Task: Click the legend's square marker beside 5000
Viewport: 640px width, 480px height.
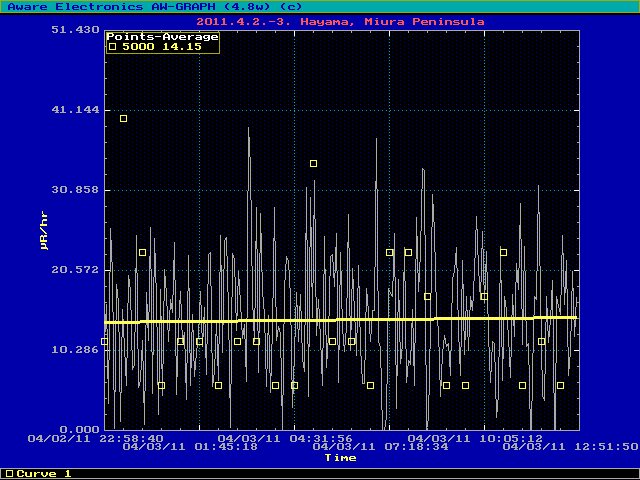Action: pyautogui.click(x=113, y=46)
